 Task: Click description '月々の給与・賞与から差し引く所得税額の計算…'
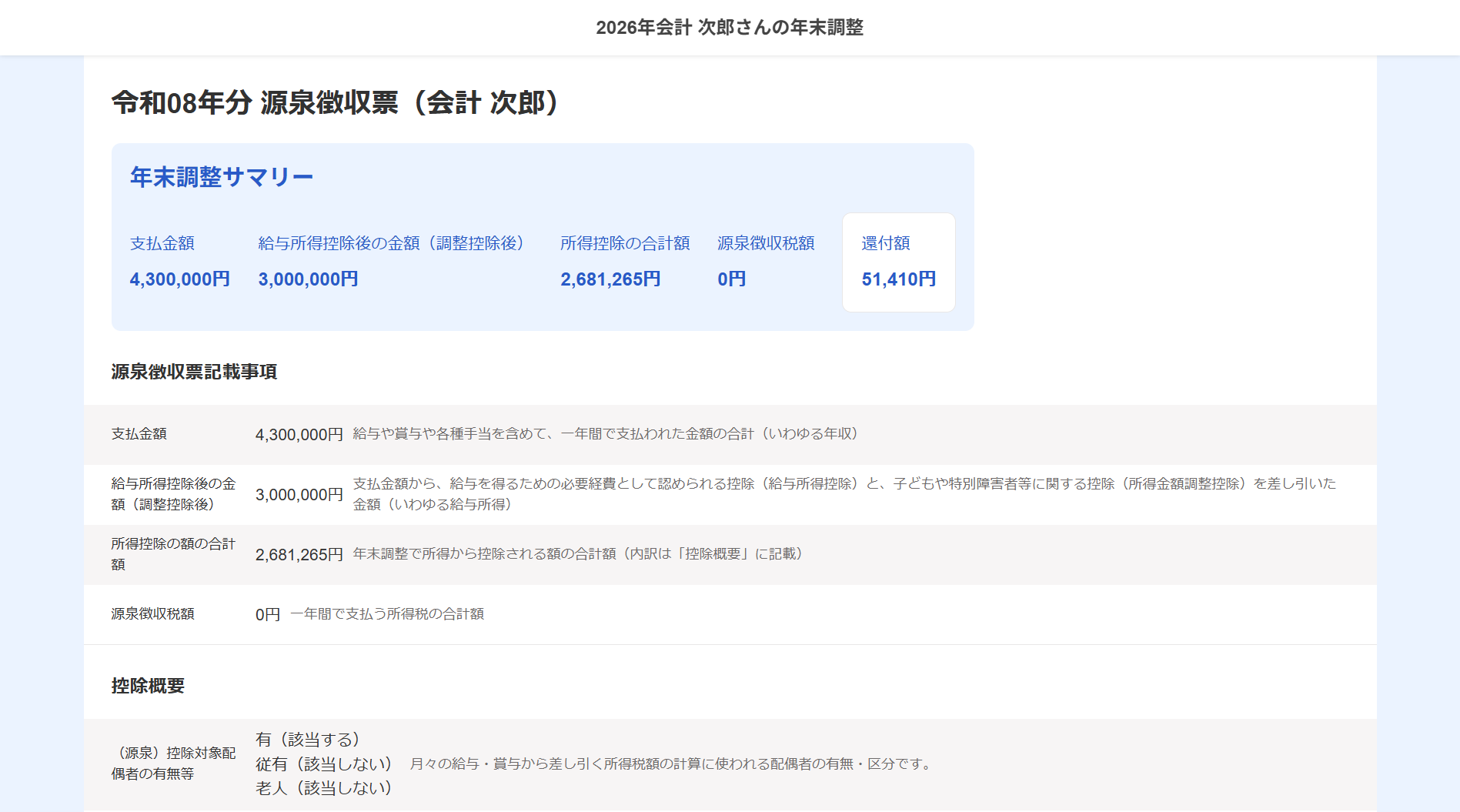[x=672, y=764]
